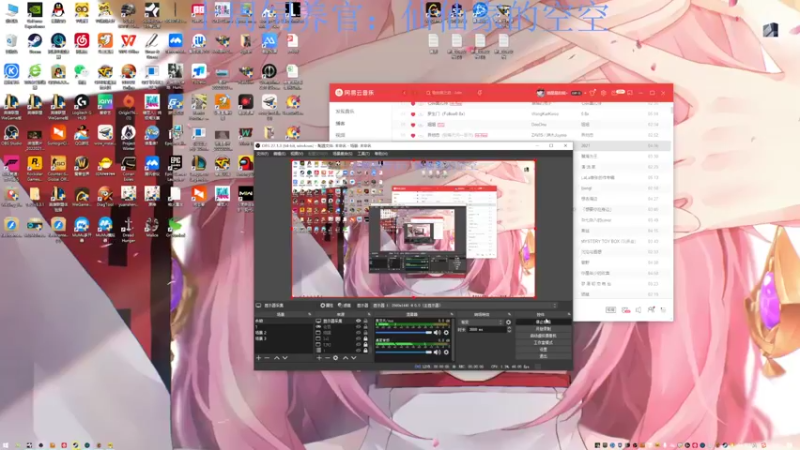Click 退出 button in OBS Controls
This screenshot has height=450, width=800.
[x=543, y=356]
